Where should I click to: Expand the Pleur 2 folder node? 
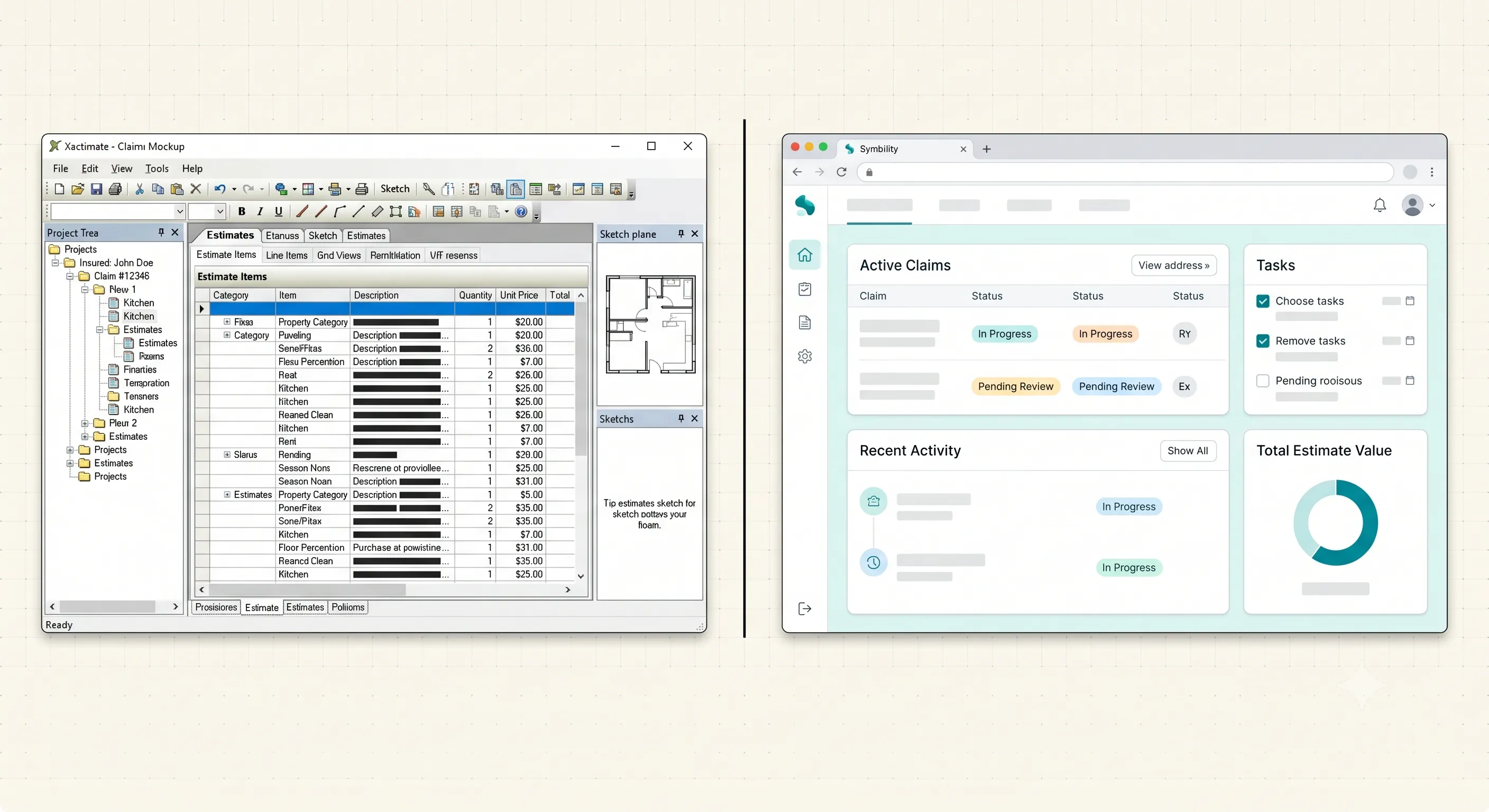coord(85,423)
